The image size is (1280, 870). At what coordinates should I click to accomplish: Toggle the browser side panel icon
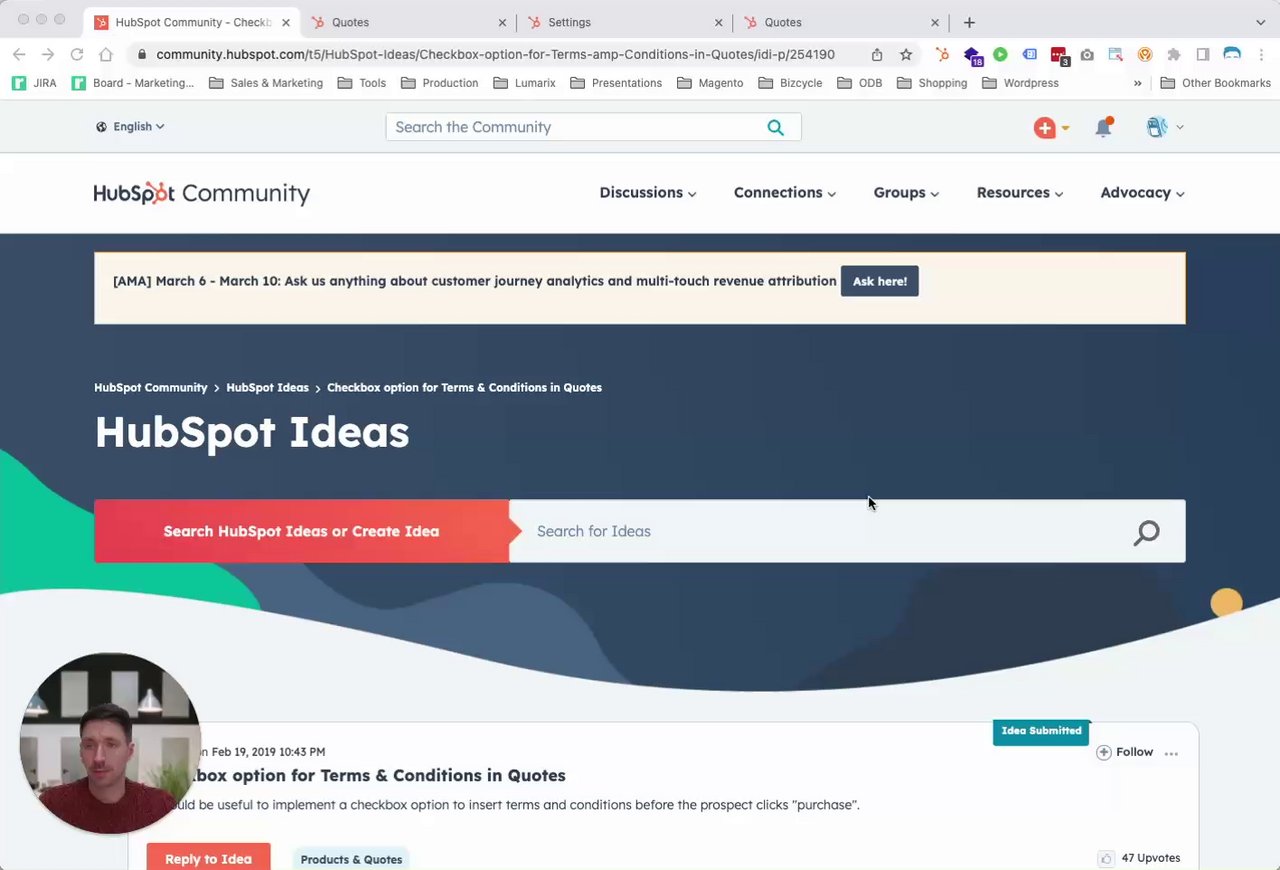[1203, 54]
